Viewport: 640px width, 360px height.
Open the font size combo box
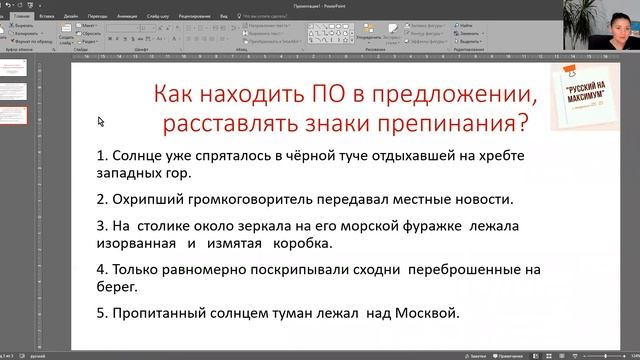coord(148,28)
